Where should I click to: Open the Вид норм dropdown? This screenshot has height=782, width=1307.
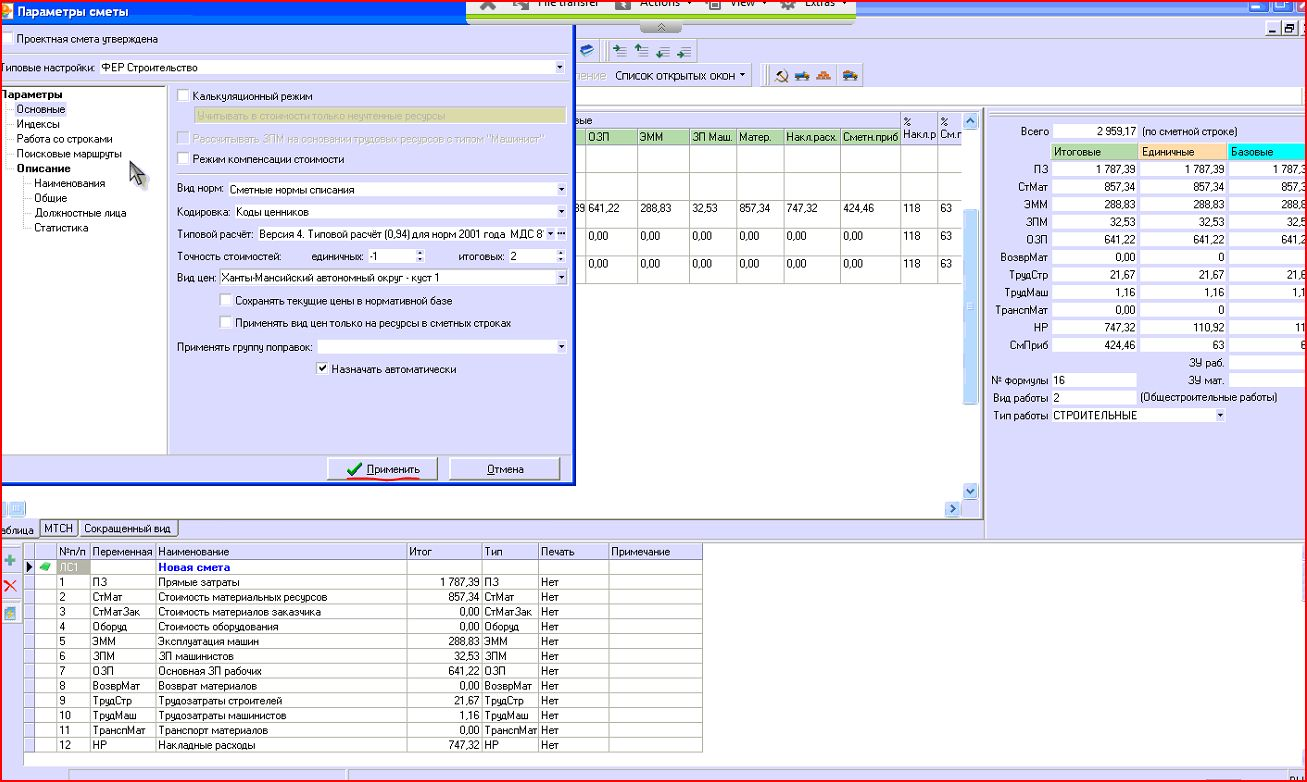click(561, 189)
